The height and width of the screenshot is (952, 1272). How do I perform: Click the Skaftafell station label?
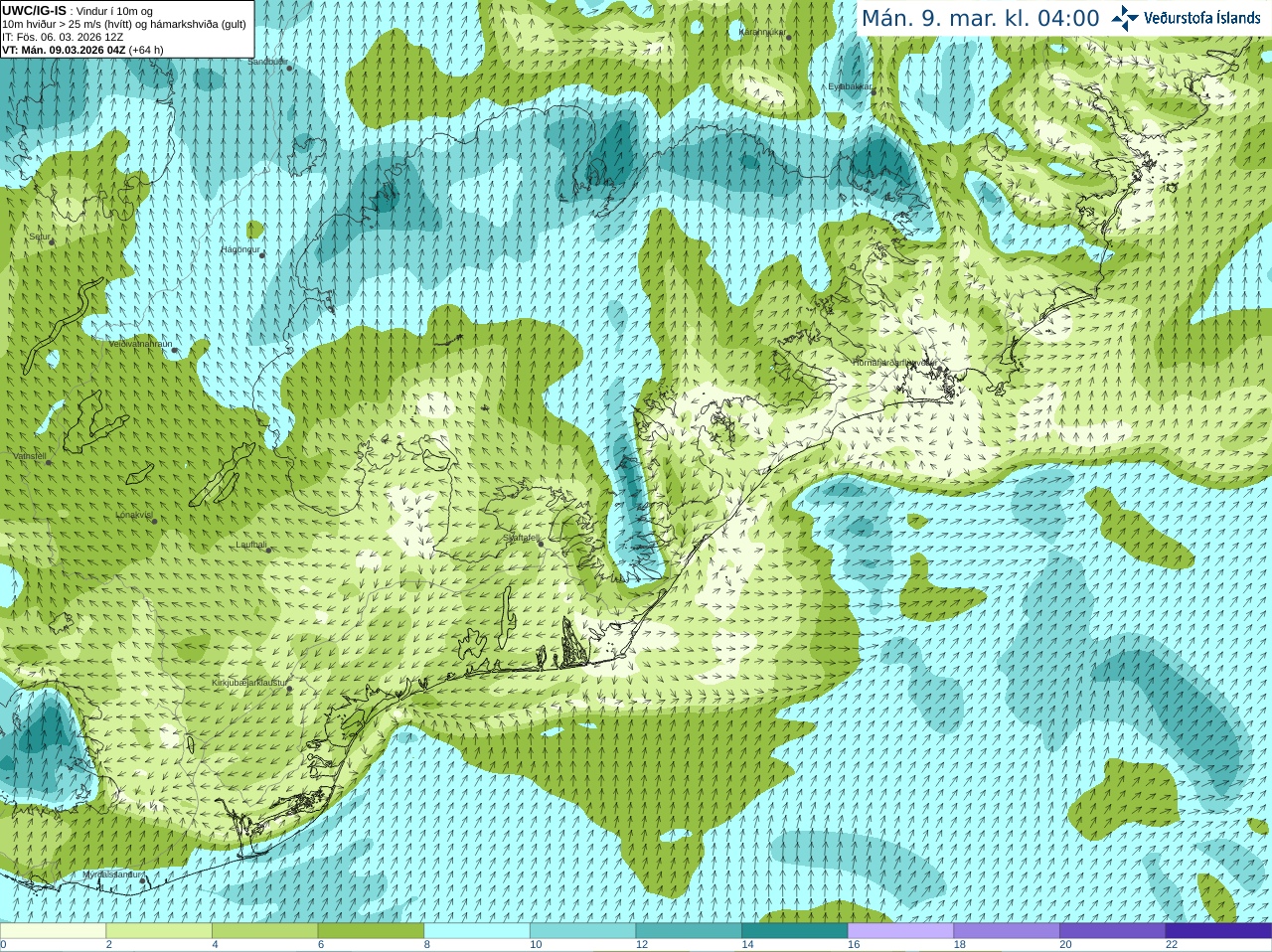point(521,538)
